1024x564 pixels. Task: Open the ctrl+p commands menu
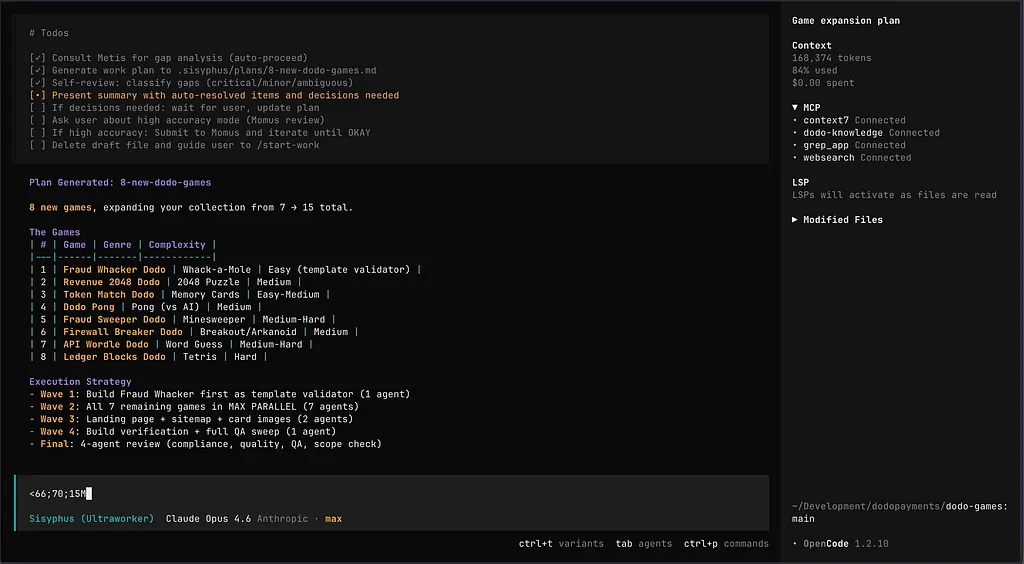pyautogui.click(x=726, y=544)
